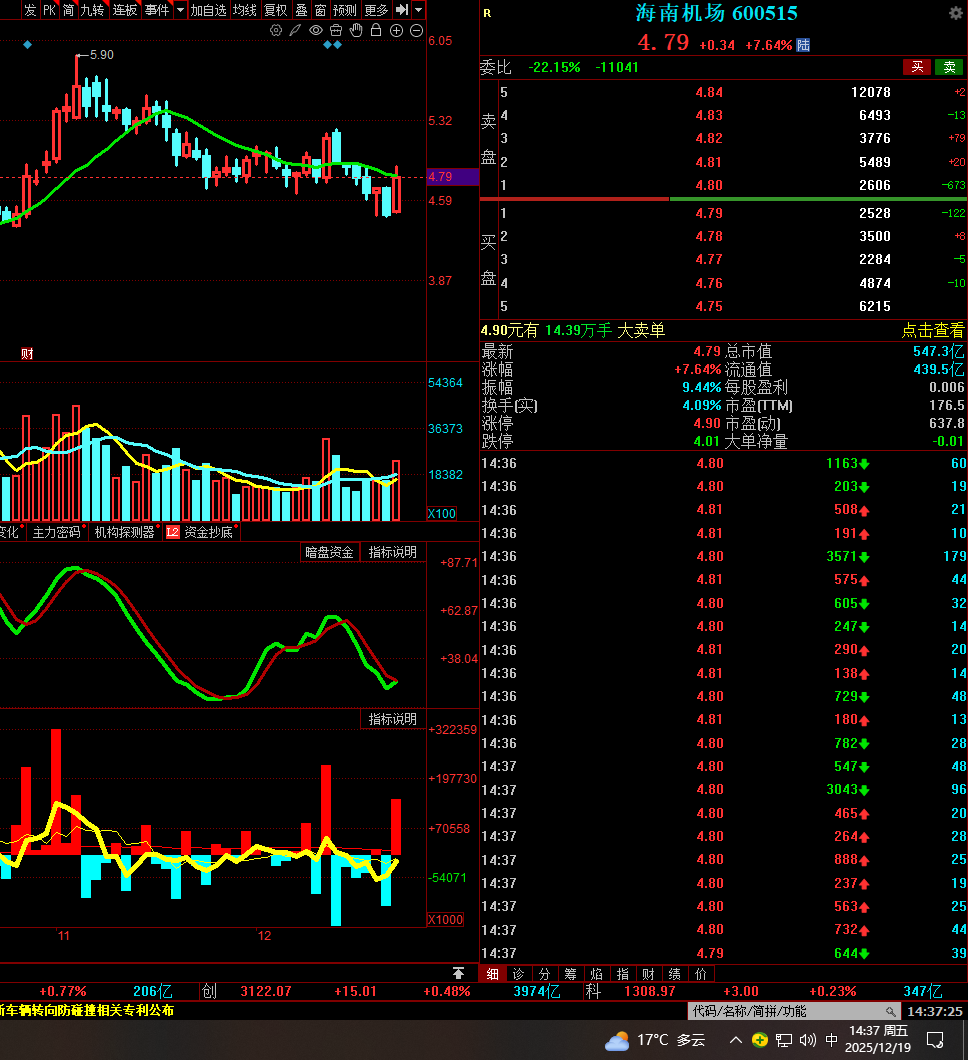Click the jump-to-end arrow icon in toolbar

[402, 9]
